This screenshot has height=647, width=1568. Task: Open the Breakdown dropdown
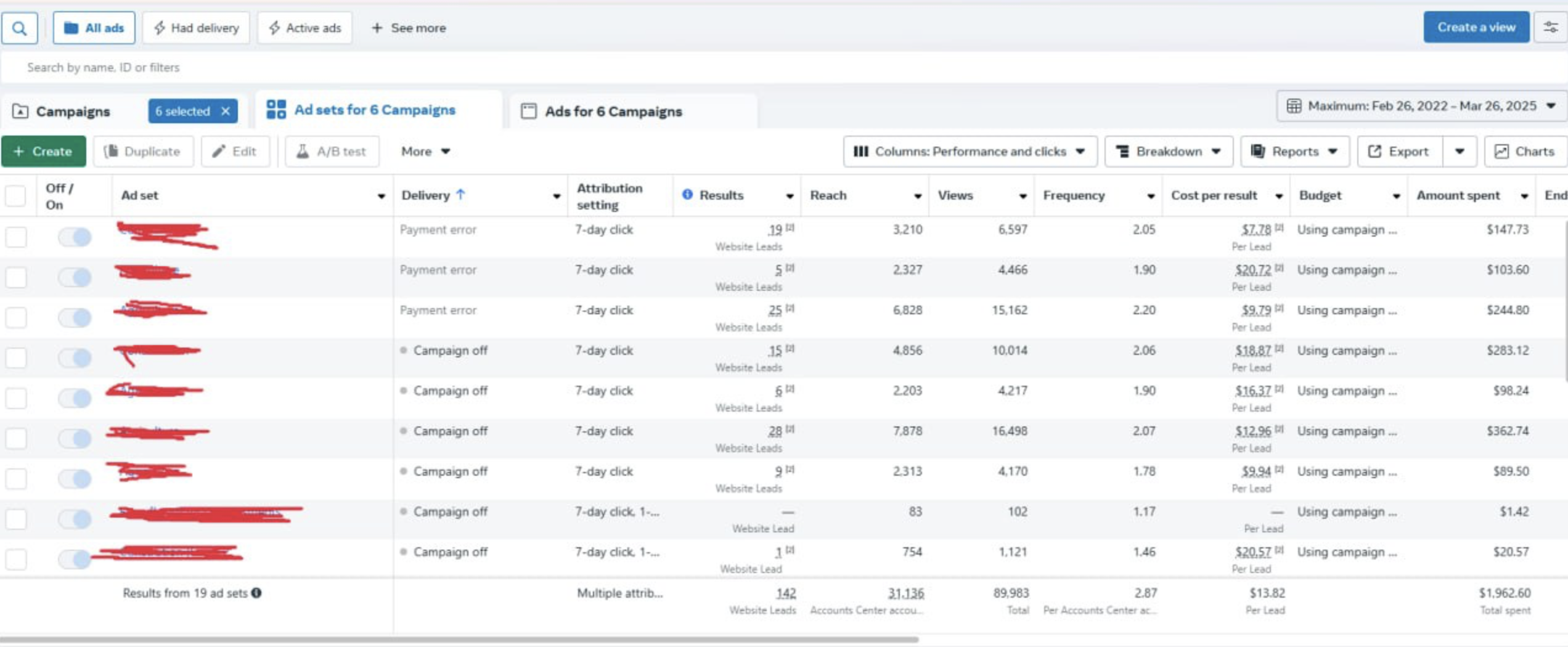click(1168, 152)
